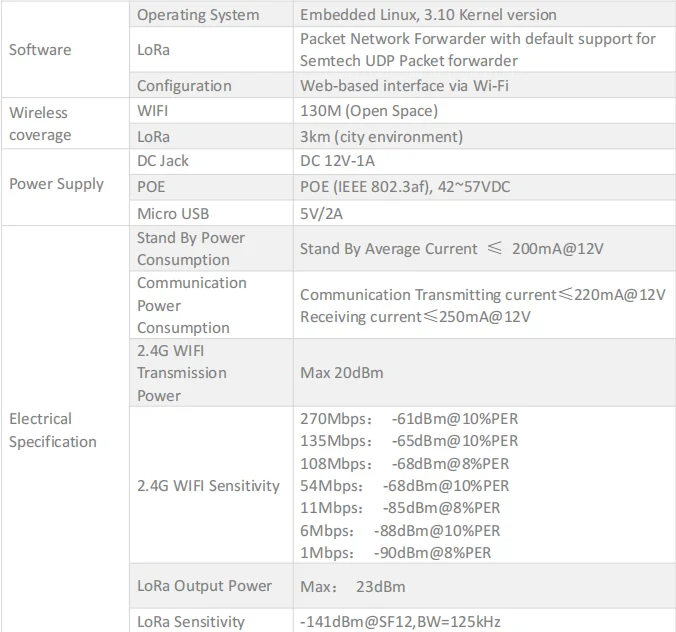Select the Power Supply category cell

tap(65, 187)
